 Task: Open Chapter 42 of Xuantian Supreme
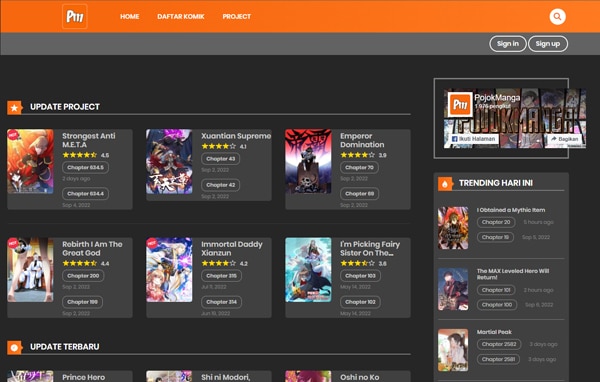point(221,185)
